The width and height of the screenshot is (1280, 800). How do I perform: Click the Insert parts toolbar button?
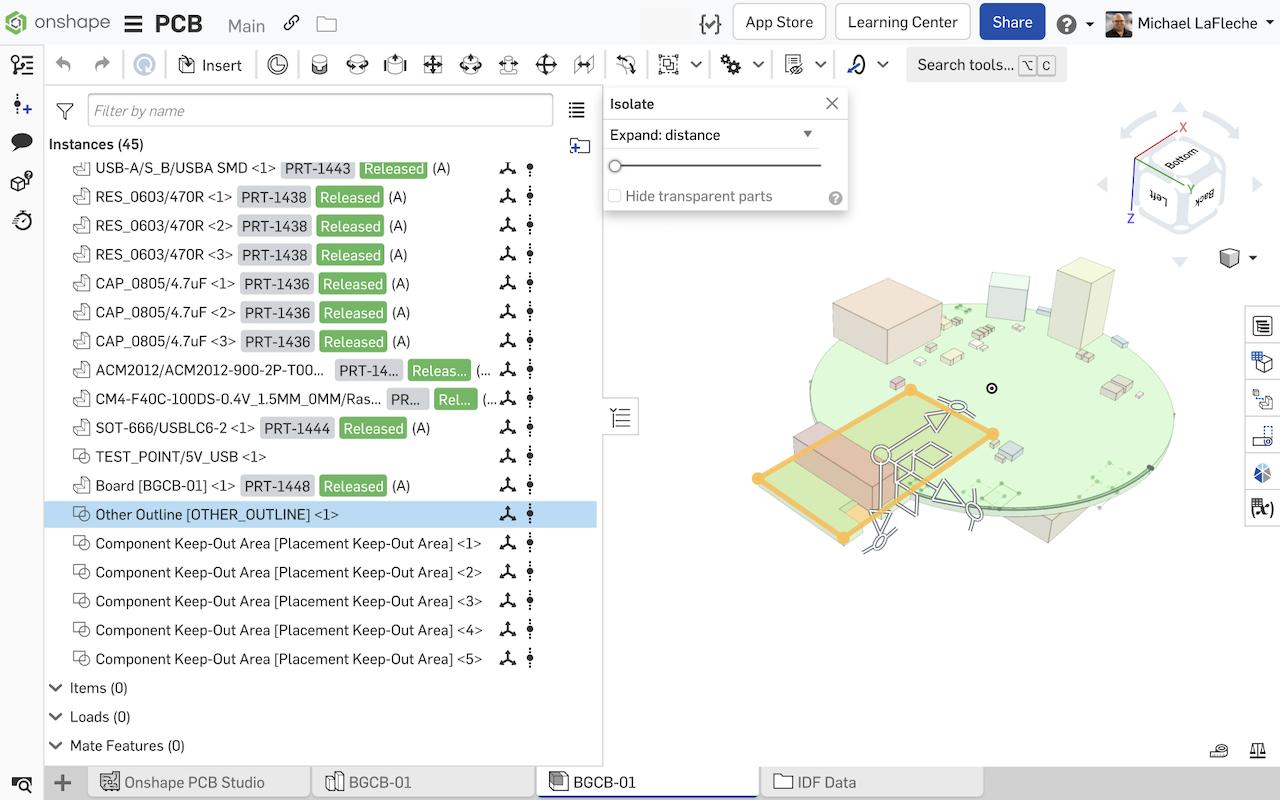coord(210,65)
